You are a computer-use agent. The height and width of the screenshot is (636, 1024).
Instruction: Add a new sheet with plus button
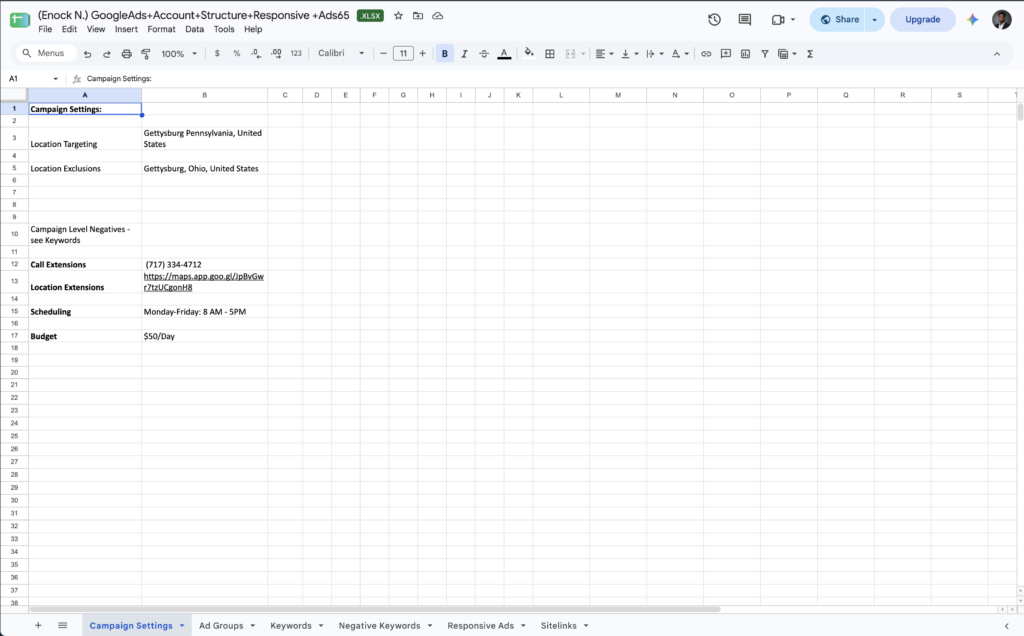(38, 626)
